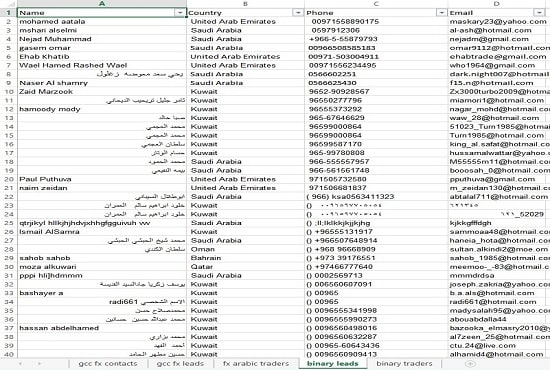550x370 pixels.
Task: Select column C header
Action: 376,4
